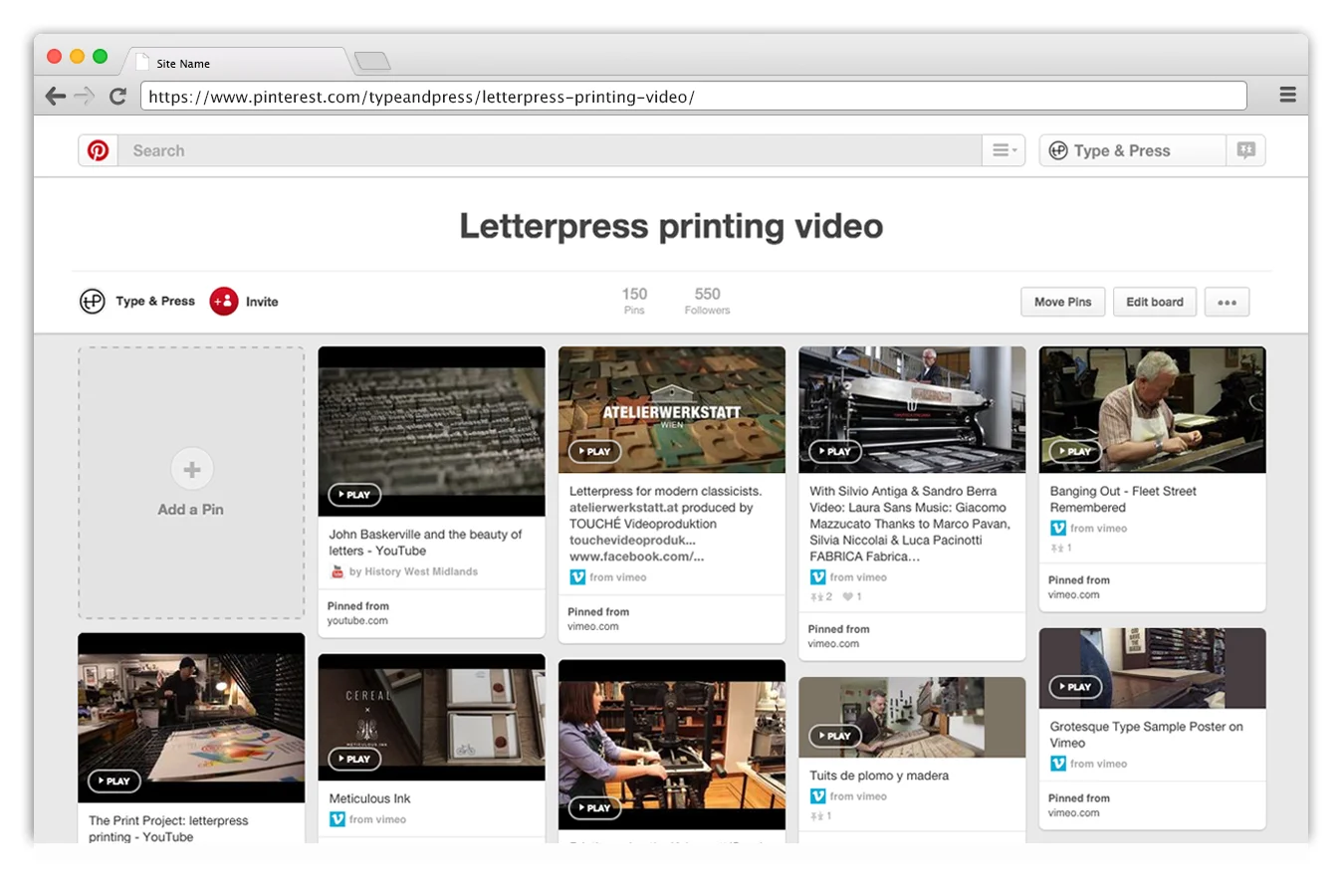Image resolution: width=1344 pixels, height=896 pixels.
Task: Open a new browser tab
Action: click(x=372, y=62)
